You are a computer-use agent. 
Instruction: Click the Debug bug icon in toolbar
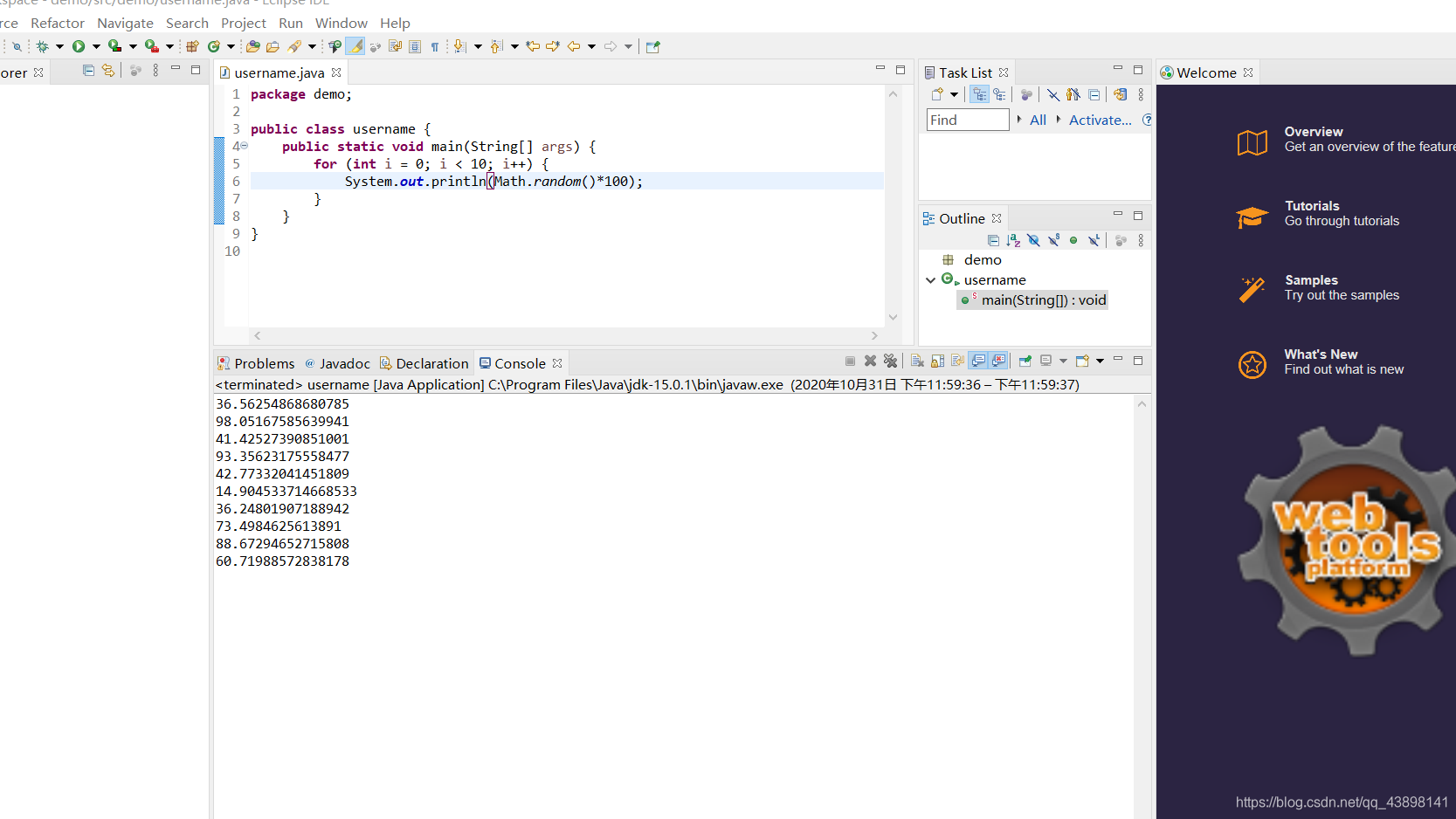41,46
